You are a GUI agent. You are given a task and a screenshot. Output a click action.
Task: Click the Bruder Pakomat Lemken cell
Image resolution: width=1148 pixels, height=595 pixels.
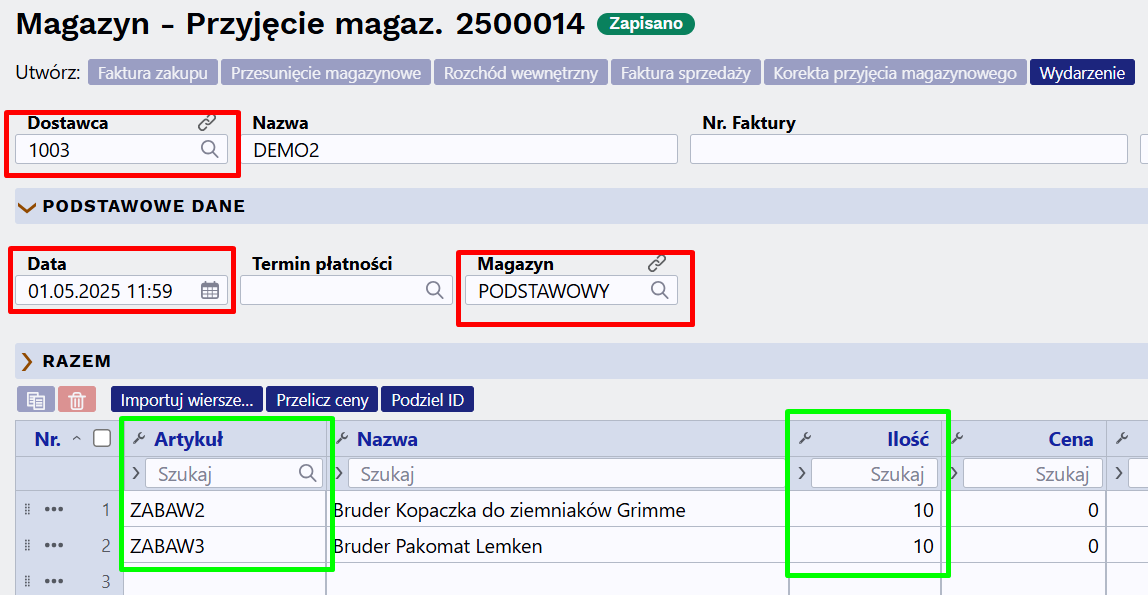tap(557, 545)
